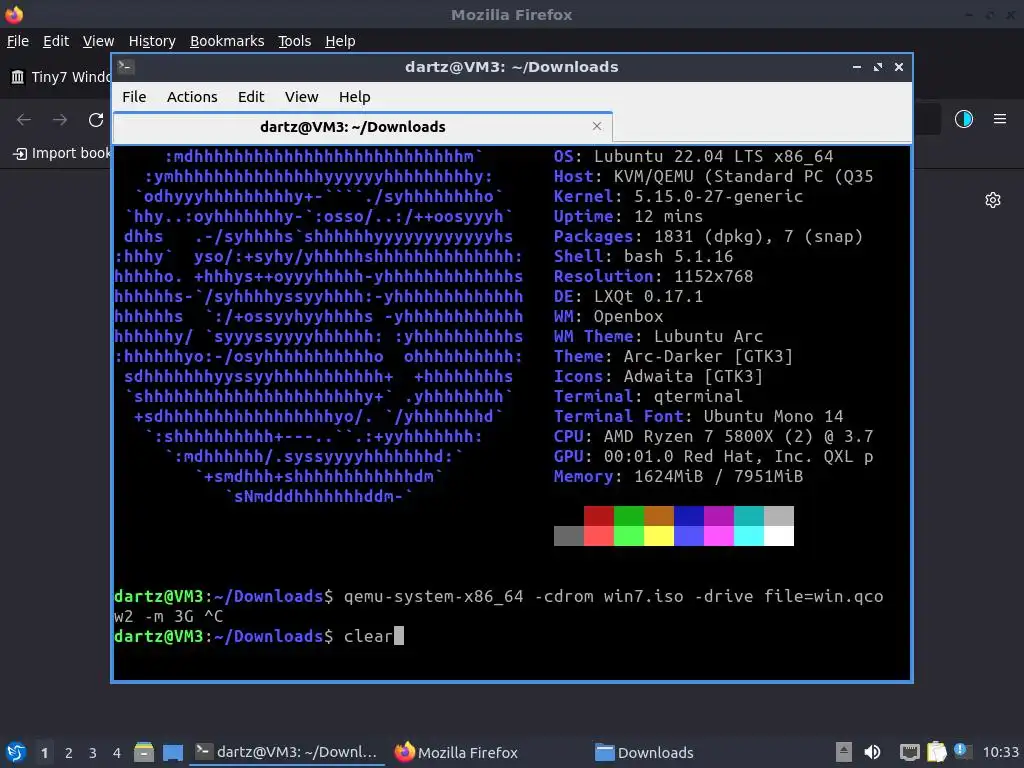The height and width of the screenshot is (768, 1024).
Task: Click the 'qemu-system-x86_64' command text
Action: (434, 596)
